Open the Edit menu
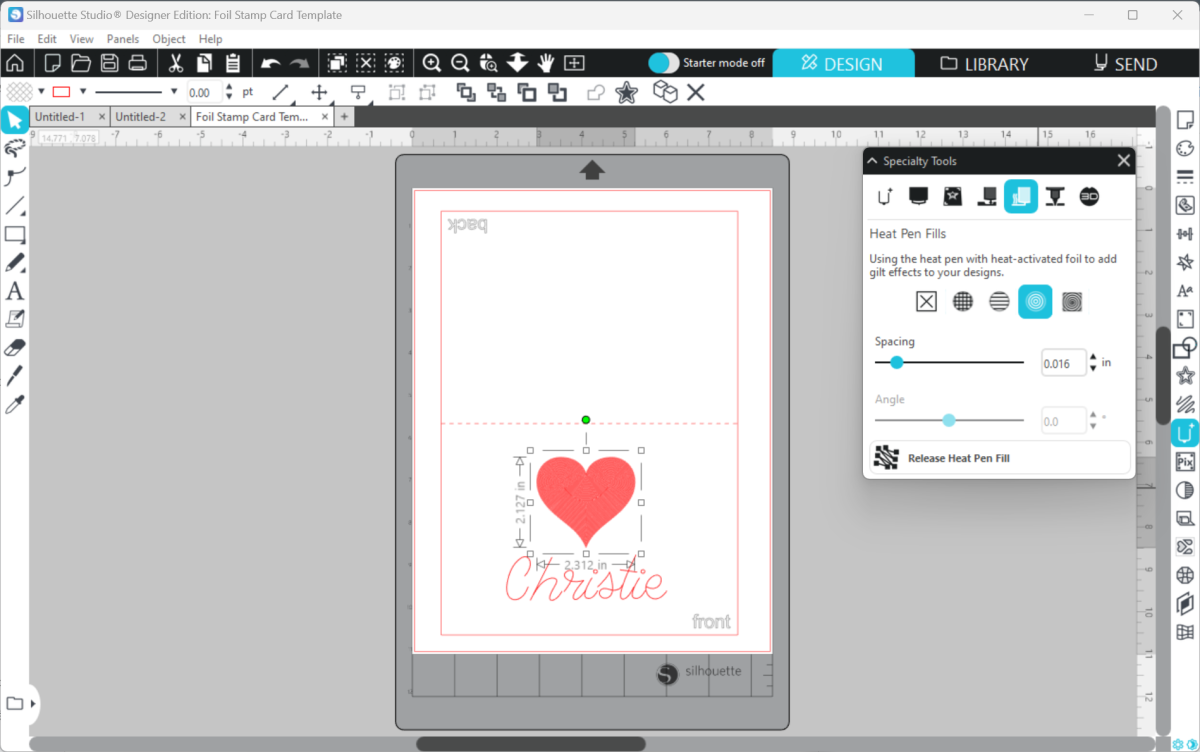 point(47,39)
